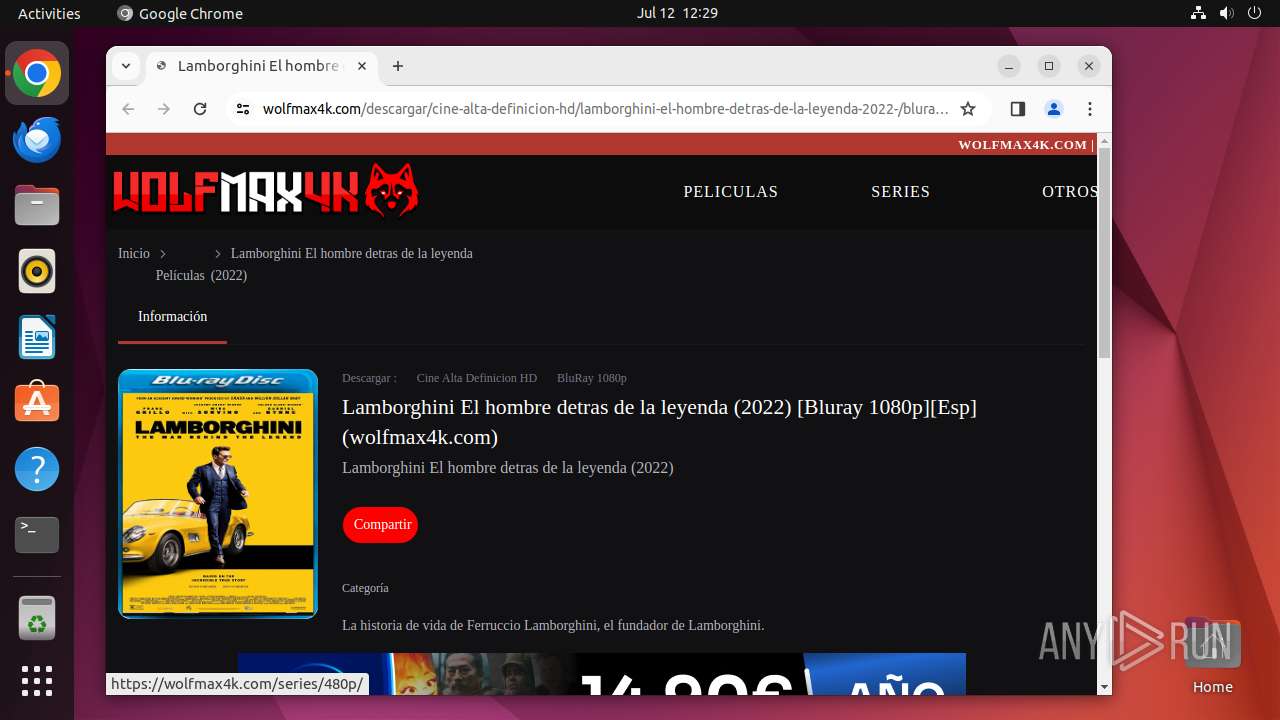The height and width of the screenshot is (720, 1280).
Task: Click the network status icon in top bar
Action: 1199,13
